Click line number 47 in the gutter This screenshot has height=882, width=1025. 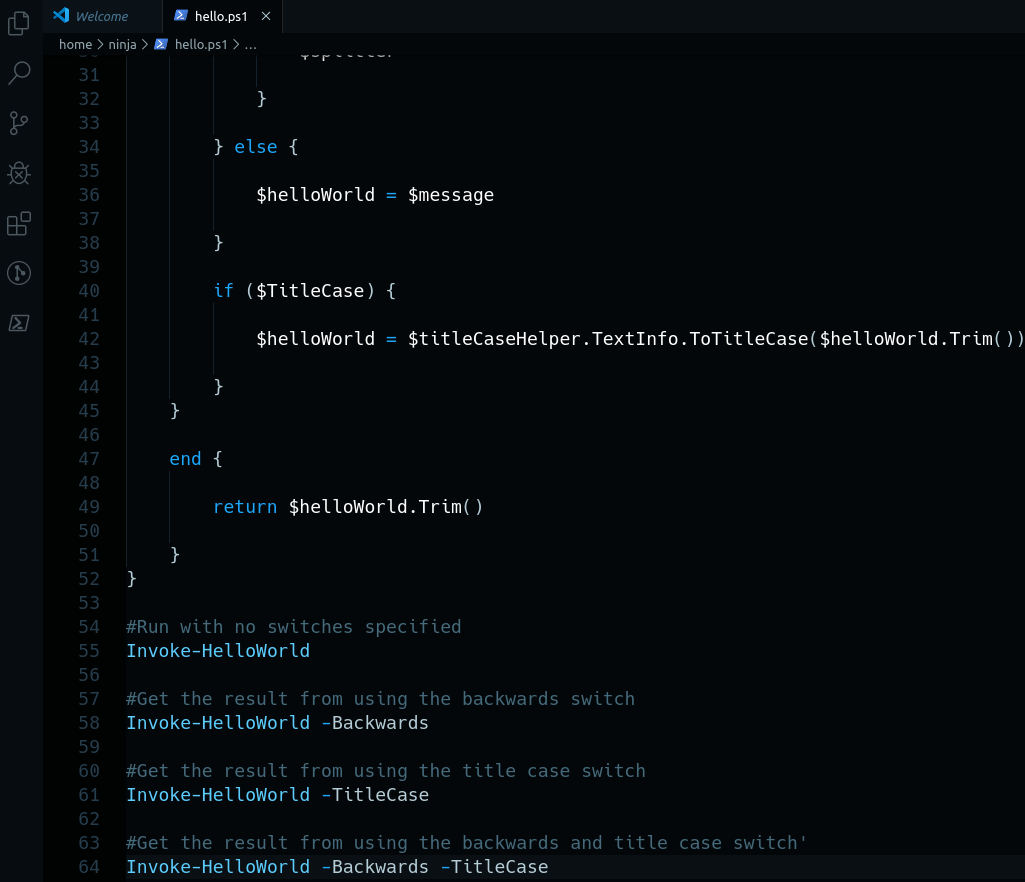tap(88, 459)
